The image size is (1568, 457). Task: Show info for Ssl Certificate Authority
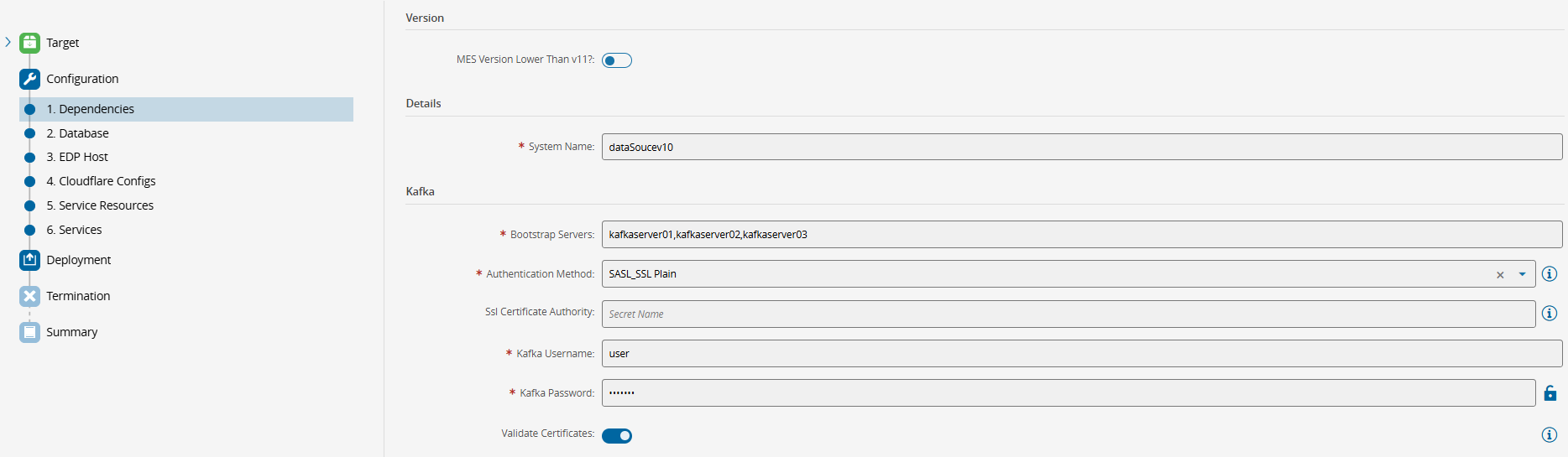(x=1550, y=314)
